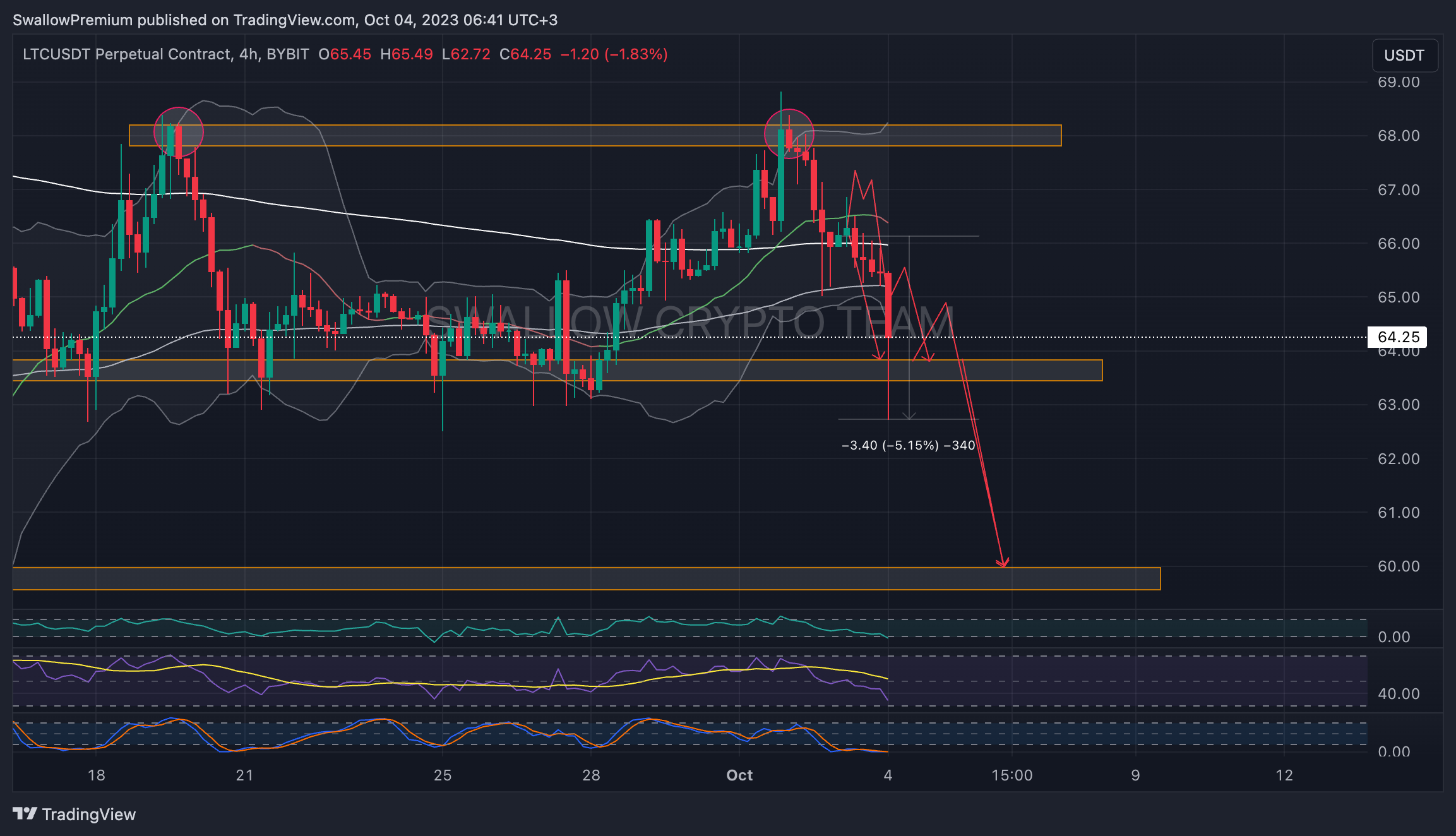Image resolution: width=1456 pixels, height=836 pixels.
Task: Click the 68.00 price axis label
Action: tap(1399, 136)
